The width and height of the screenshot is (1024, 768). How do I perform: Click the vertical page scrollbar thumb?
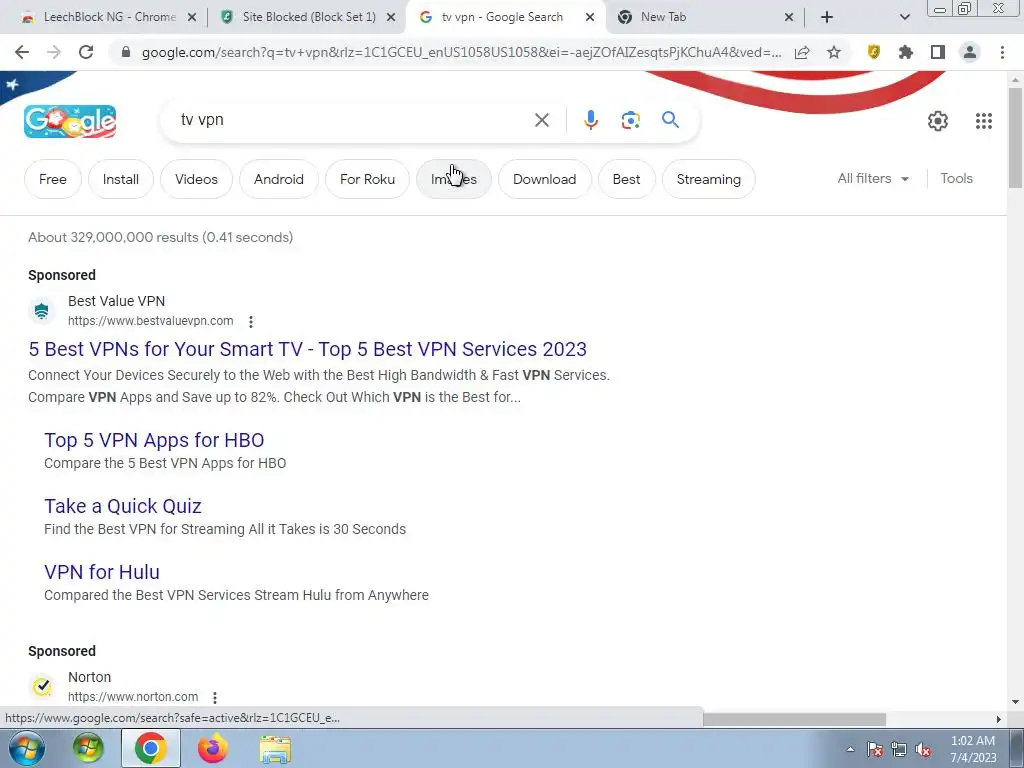1015,137
